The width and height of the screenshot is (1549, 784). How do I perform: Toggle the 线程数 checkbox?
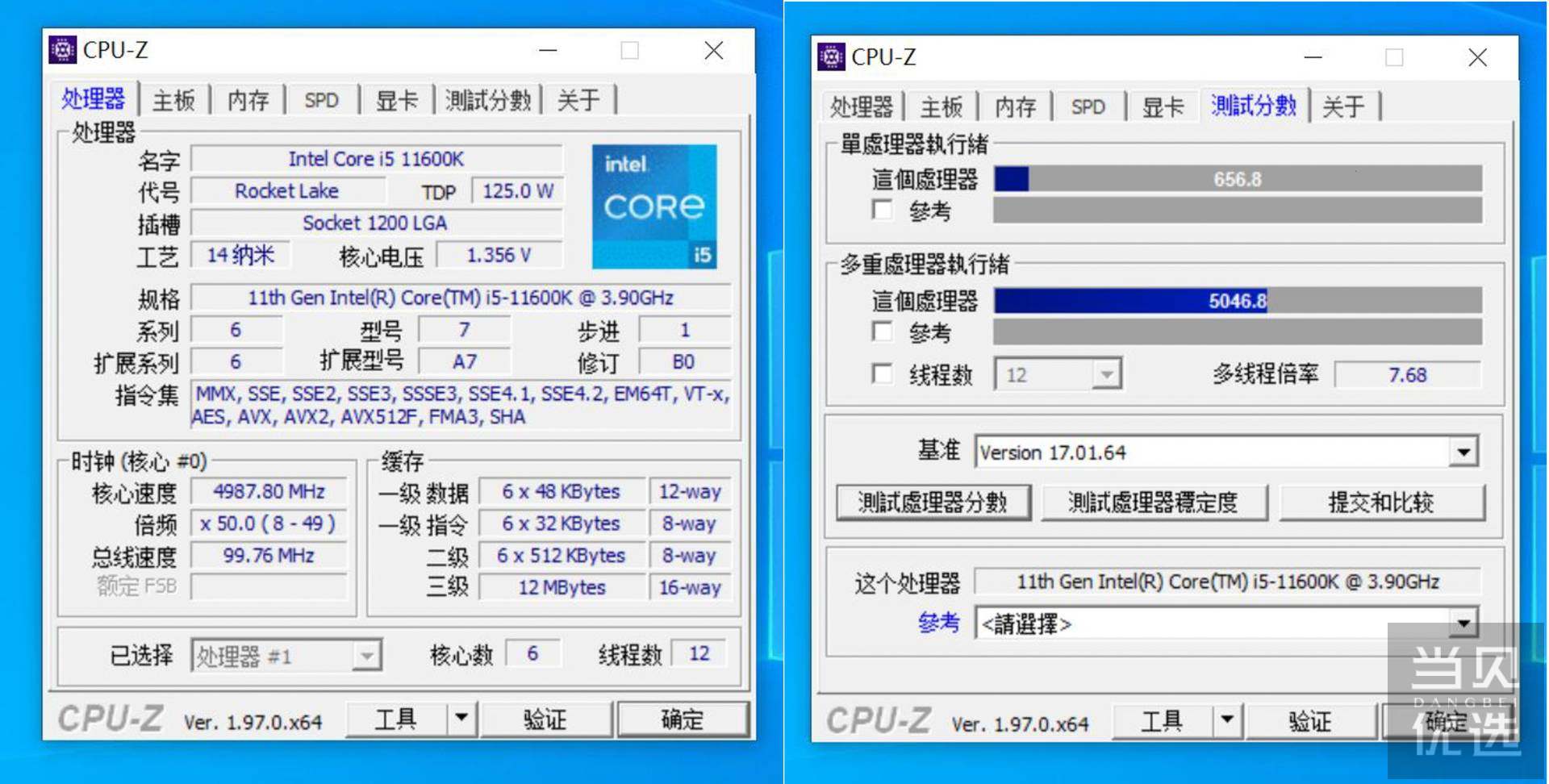point(883,373)
